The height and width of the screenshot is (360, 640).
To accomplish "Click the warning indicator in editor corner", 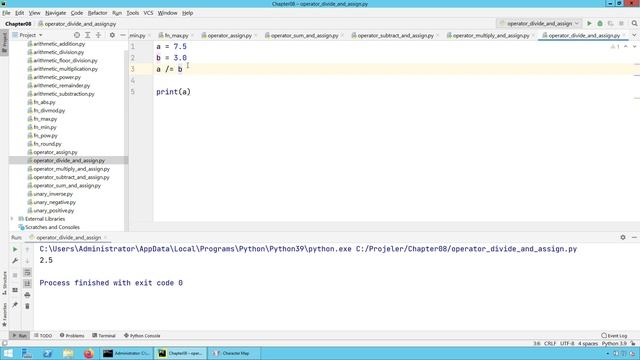I will (615, 47).
